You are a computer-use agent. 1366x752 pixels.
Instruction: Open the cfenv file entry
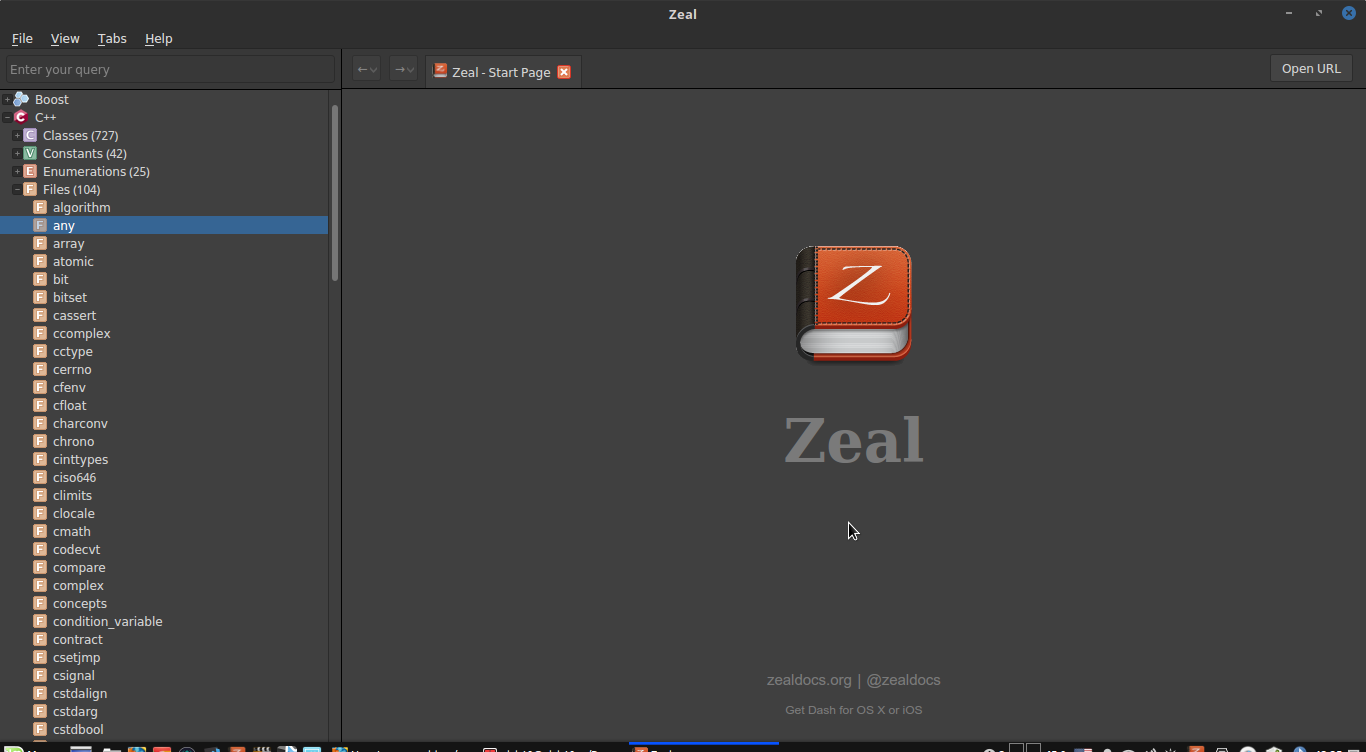[x=70, y=387]
